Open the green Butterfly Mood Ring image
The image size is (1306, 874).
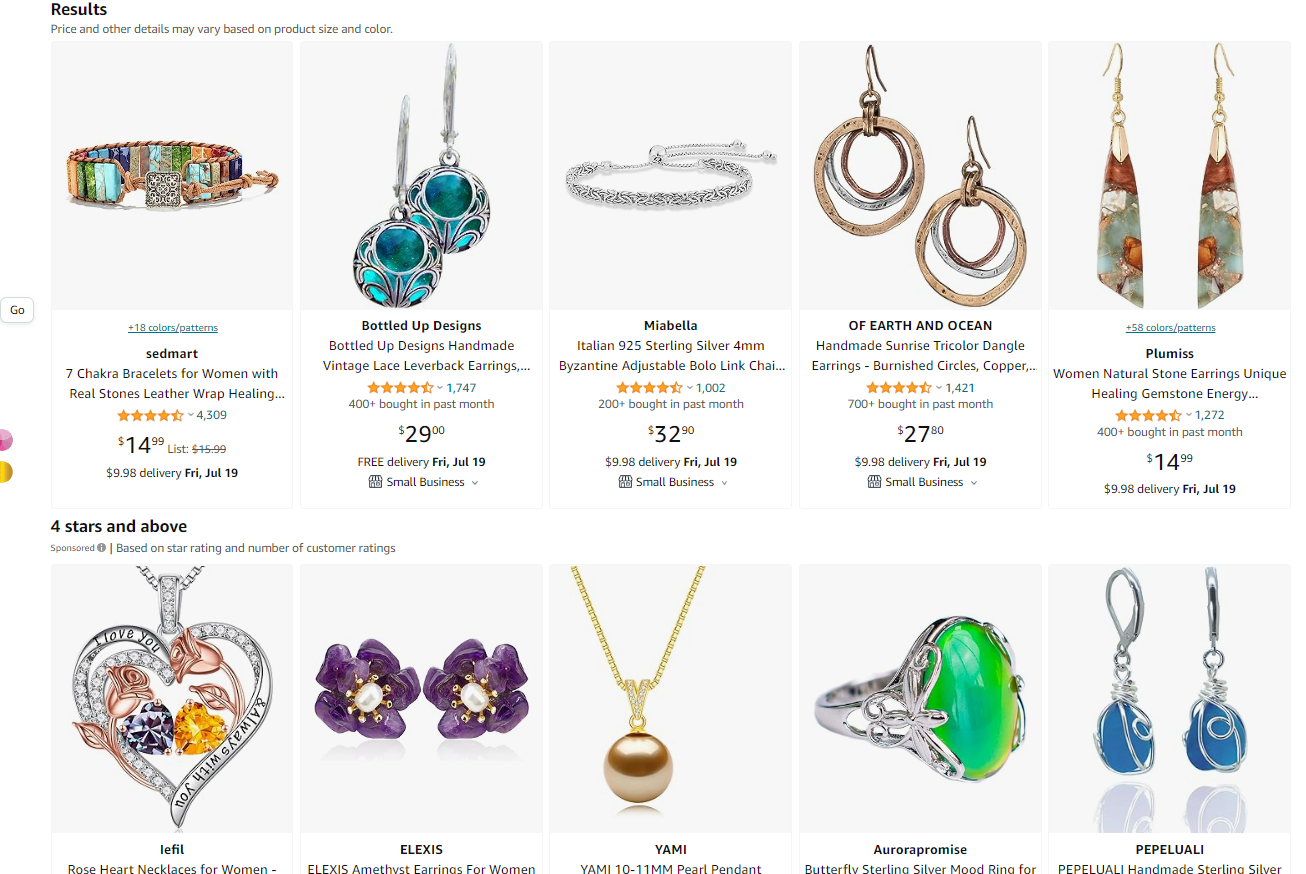[920, 698]
